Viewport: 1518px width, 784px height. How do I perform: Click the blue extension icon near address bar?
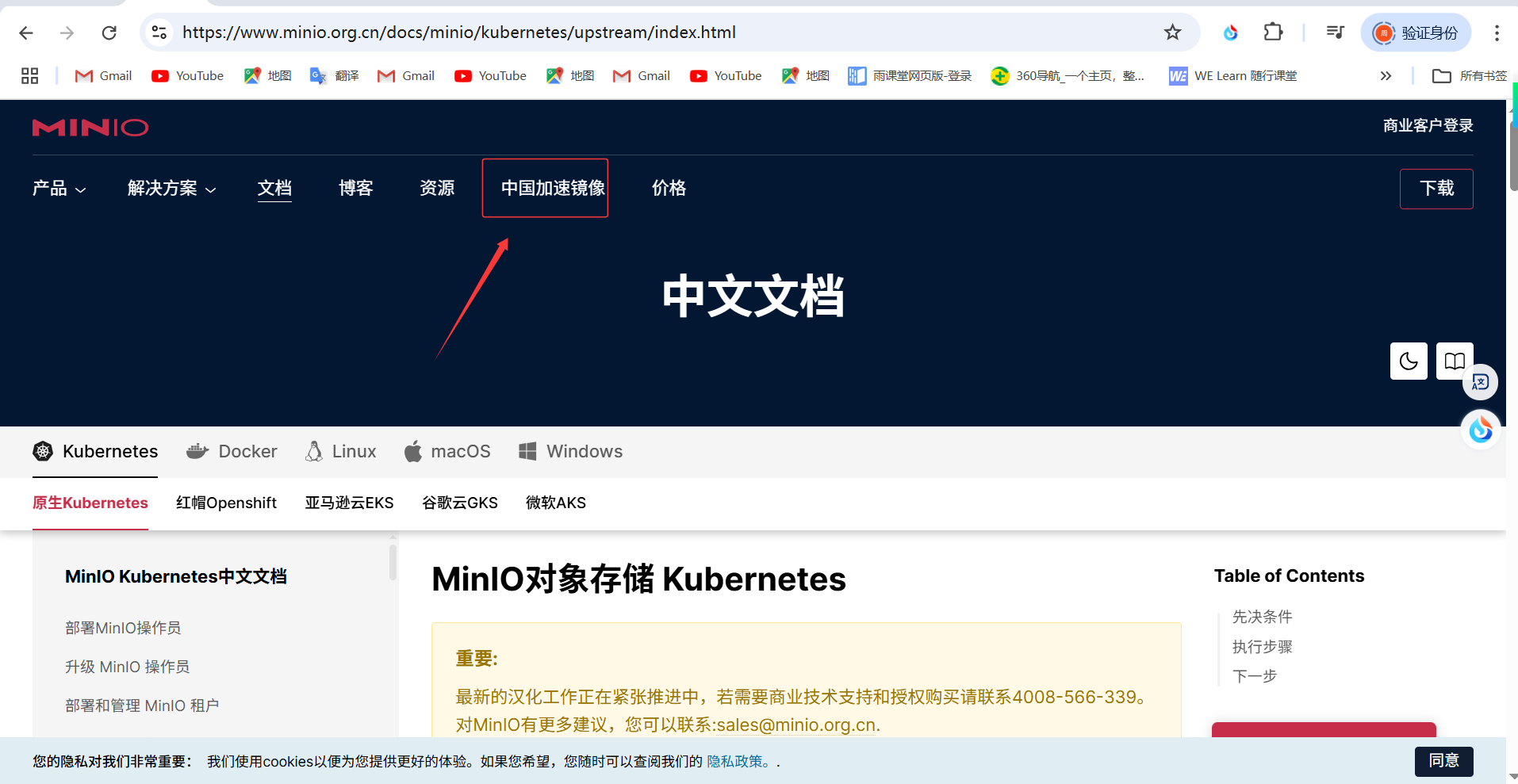click(x=1231, y=33)
